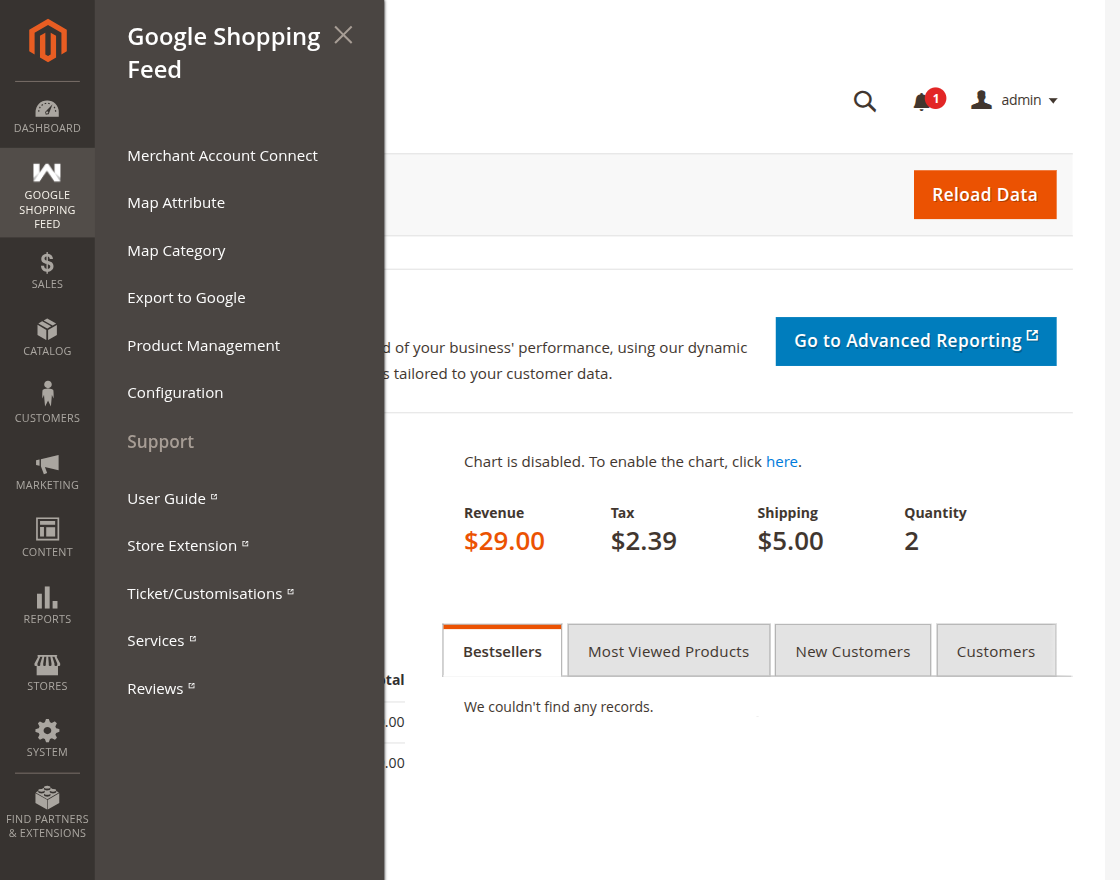Open the Customers person icon
Viewport: 1120px width, 880px height.
coord(47,394)
